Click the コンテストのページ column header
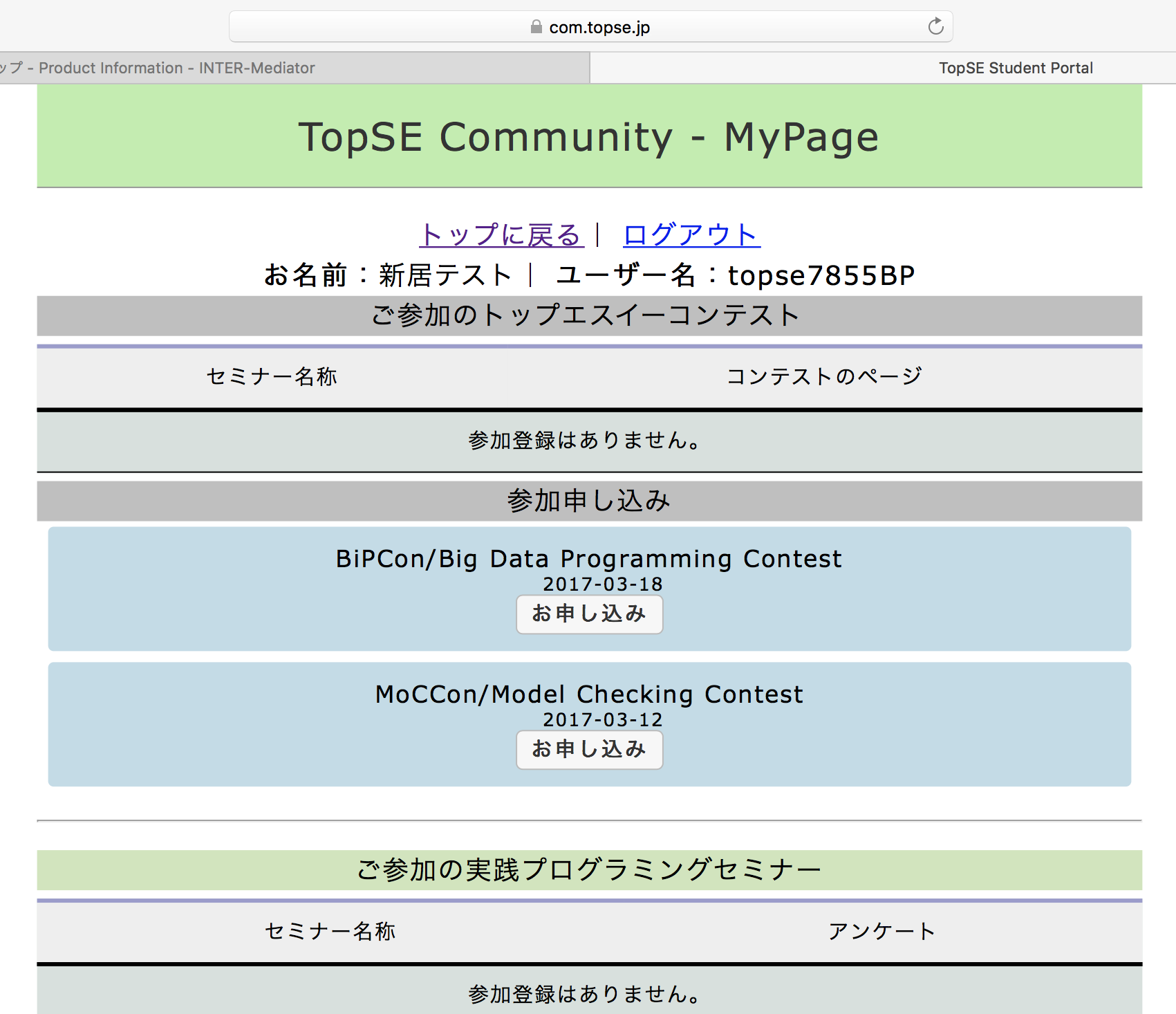The image size is (1176, 1014). coord(824,376)
